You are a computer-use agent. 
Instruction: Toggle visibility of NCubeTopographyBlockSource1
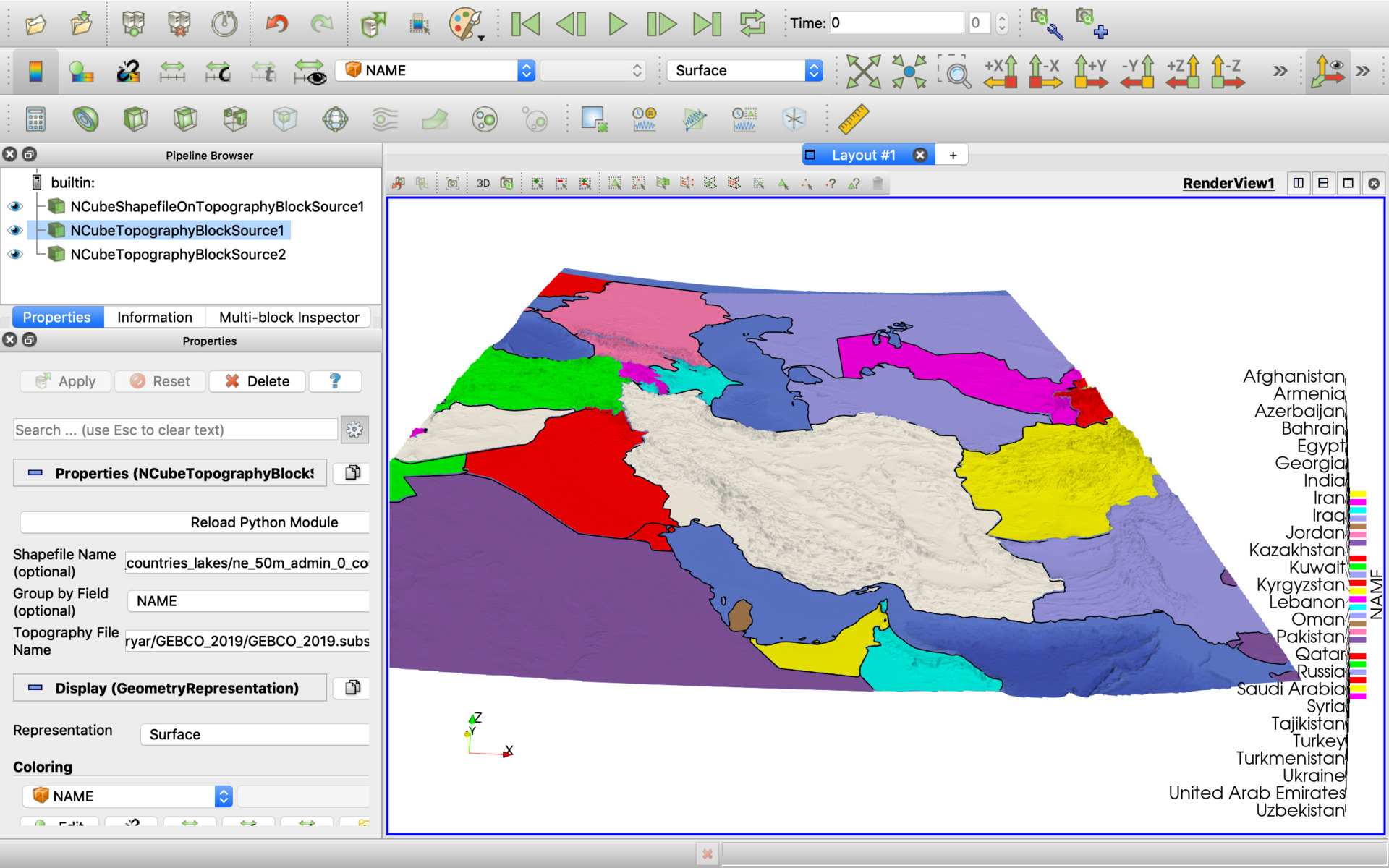click(15, 231)
